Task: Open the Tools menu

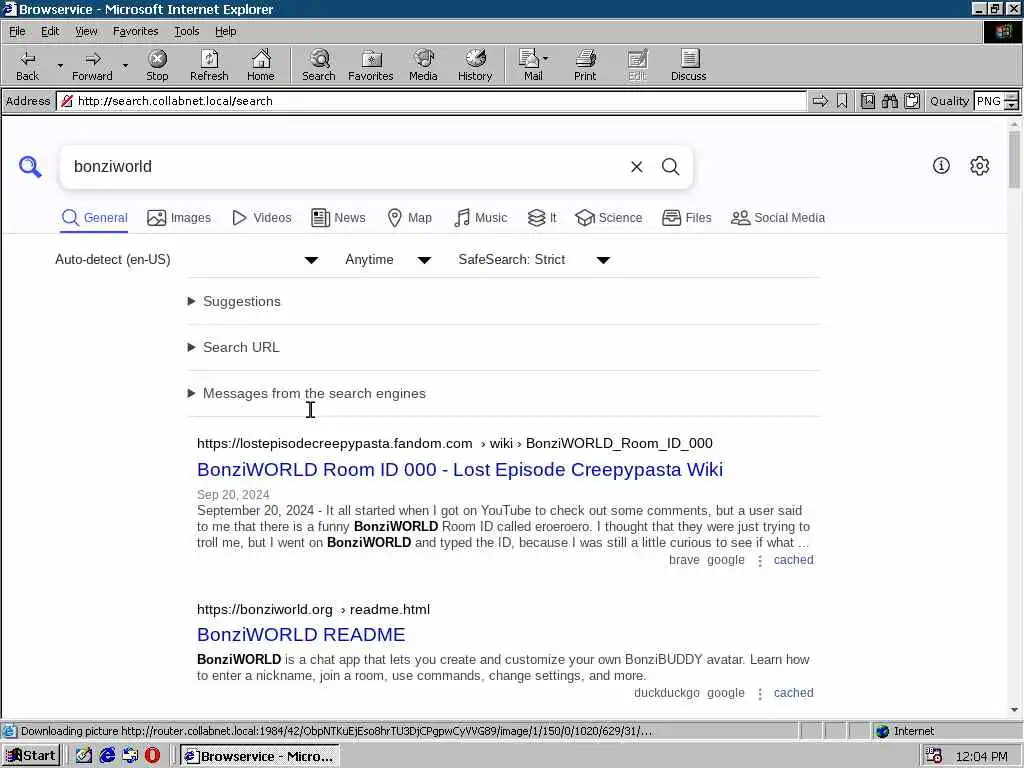Action: tap(187, 31)
